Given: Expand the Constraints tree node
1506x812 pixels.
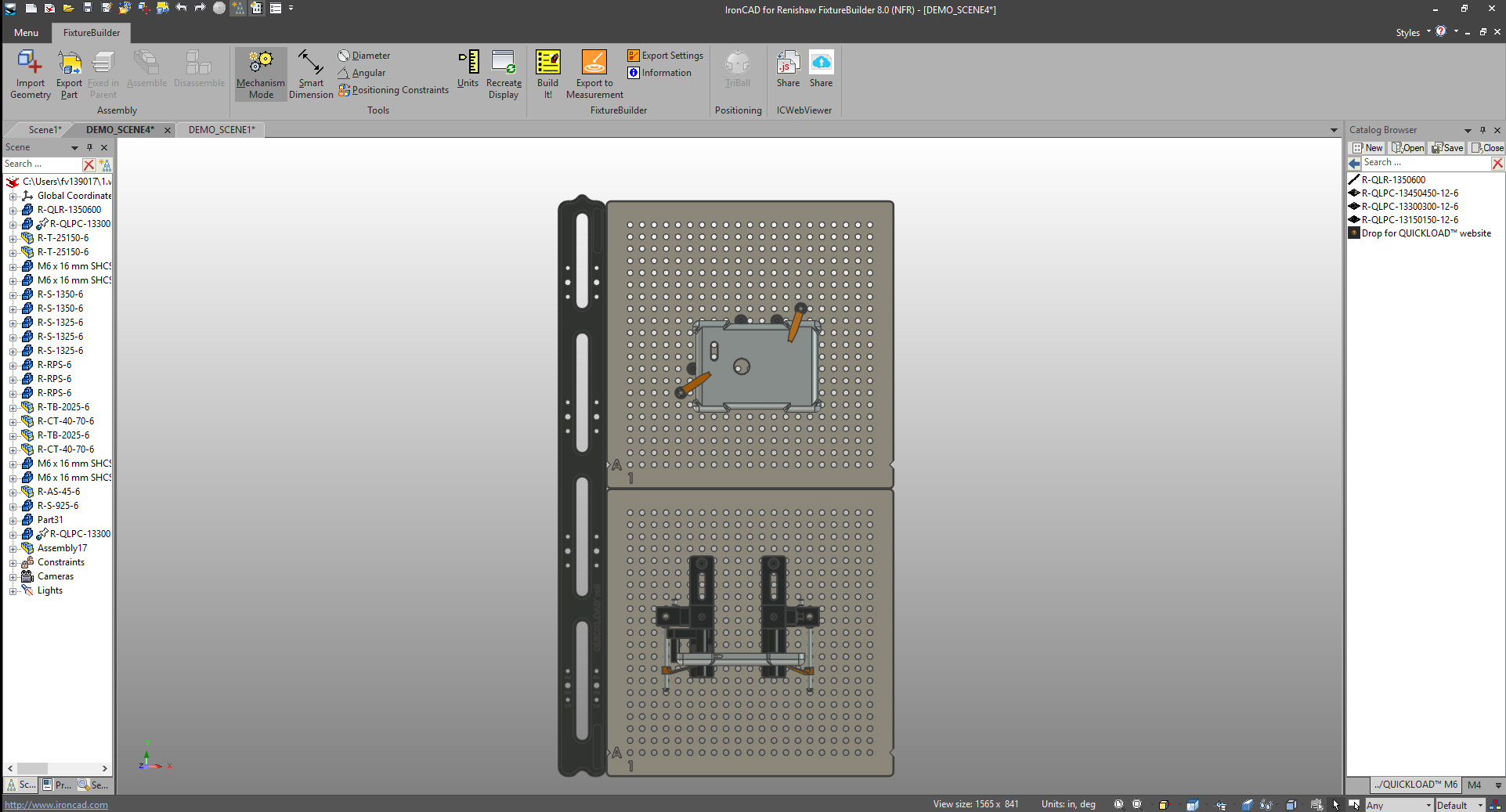Looking at the screenshot, I should pyautogui.click(x=13, y=563).
